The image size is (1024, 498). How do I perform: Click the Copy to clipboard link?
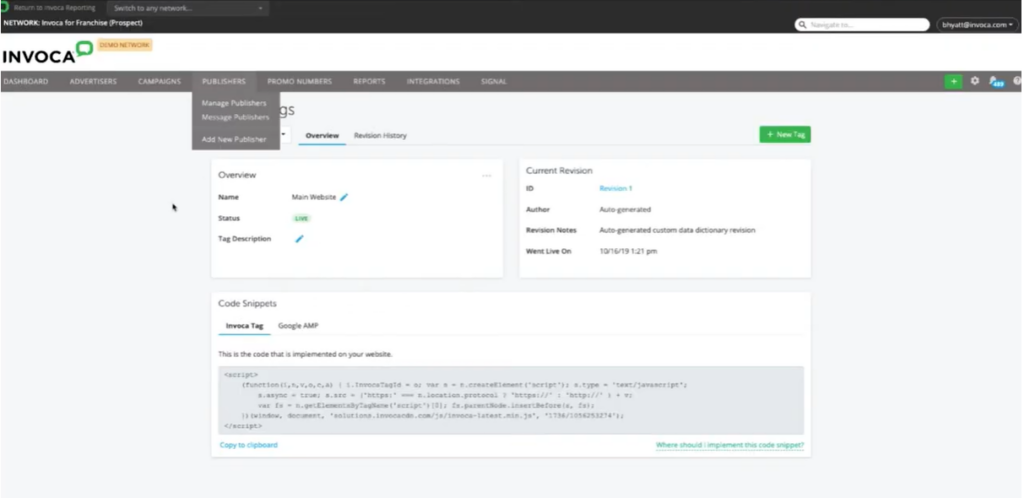click(x=249, y=445)
